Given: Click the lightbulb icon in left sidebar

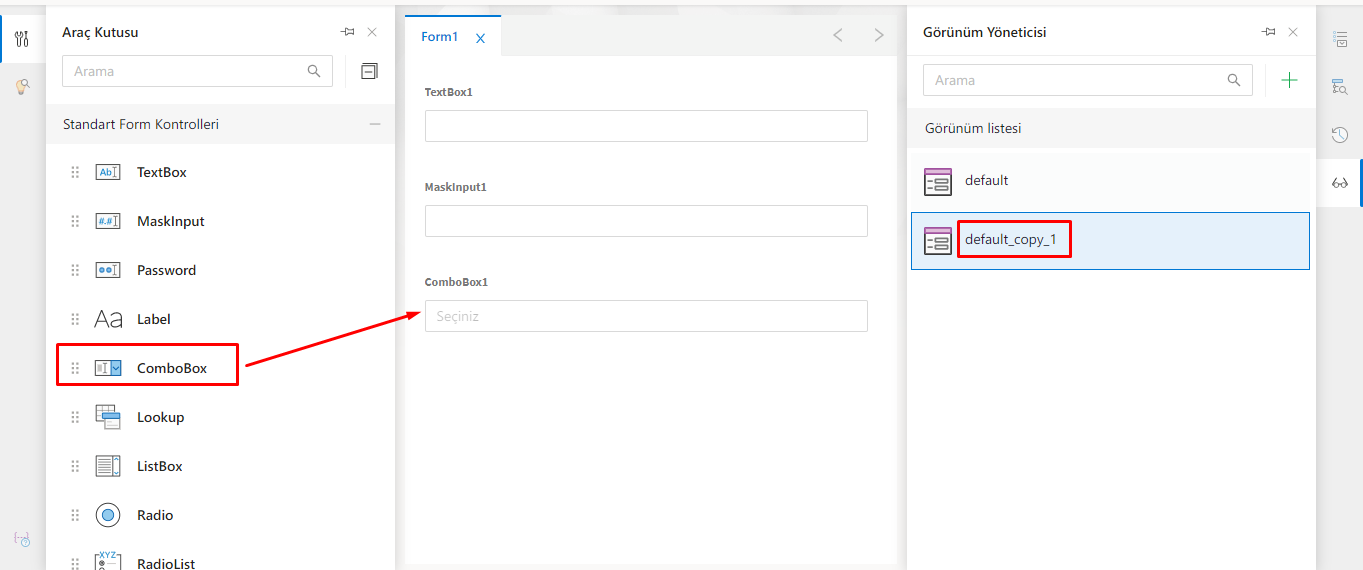Looking at the screenshot, I should (22, 87).
